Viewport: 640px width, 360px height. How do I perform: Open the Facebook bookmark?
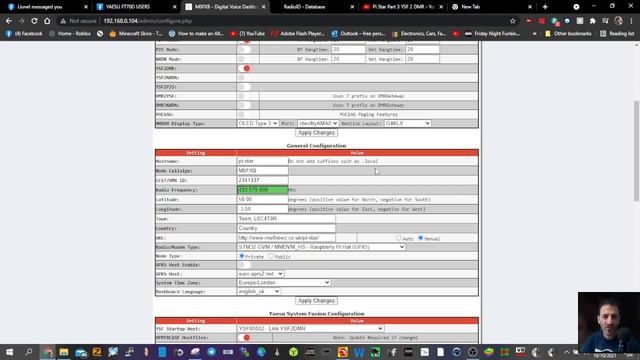click(24, 33)
